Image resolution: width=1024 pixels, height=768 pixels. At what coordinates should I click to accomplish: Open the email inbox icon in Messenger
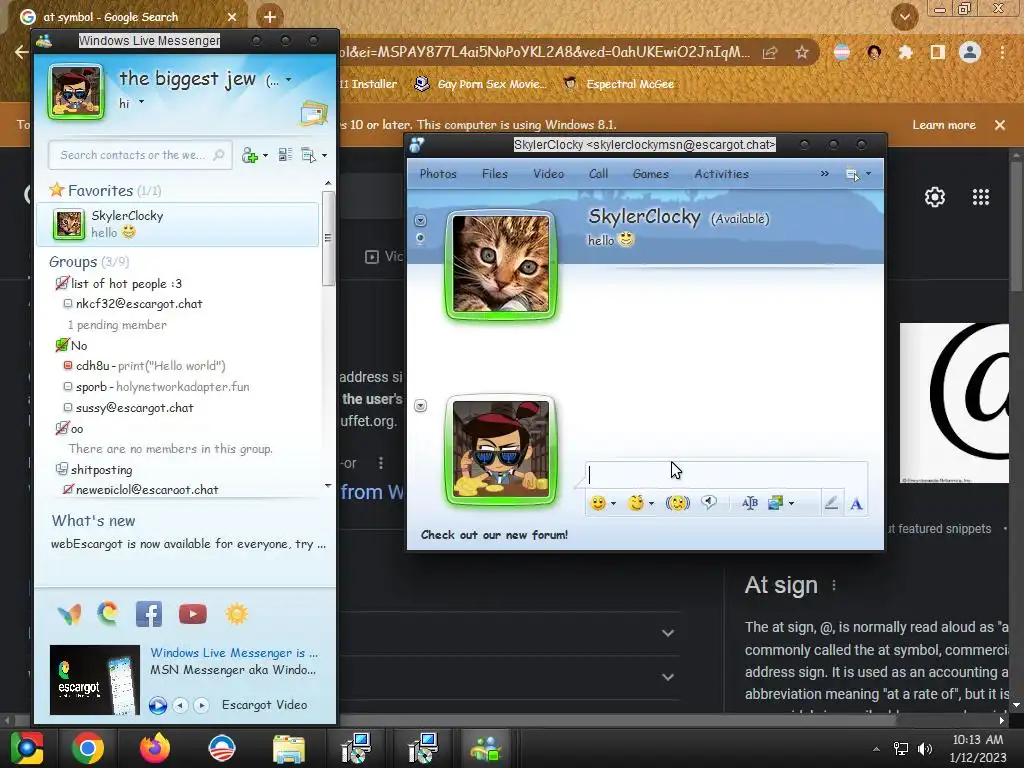[x=313, y=114]
